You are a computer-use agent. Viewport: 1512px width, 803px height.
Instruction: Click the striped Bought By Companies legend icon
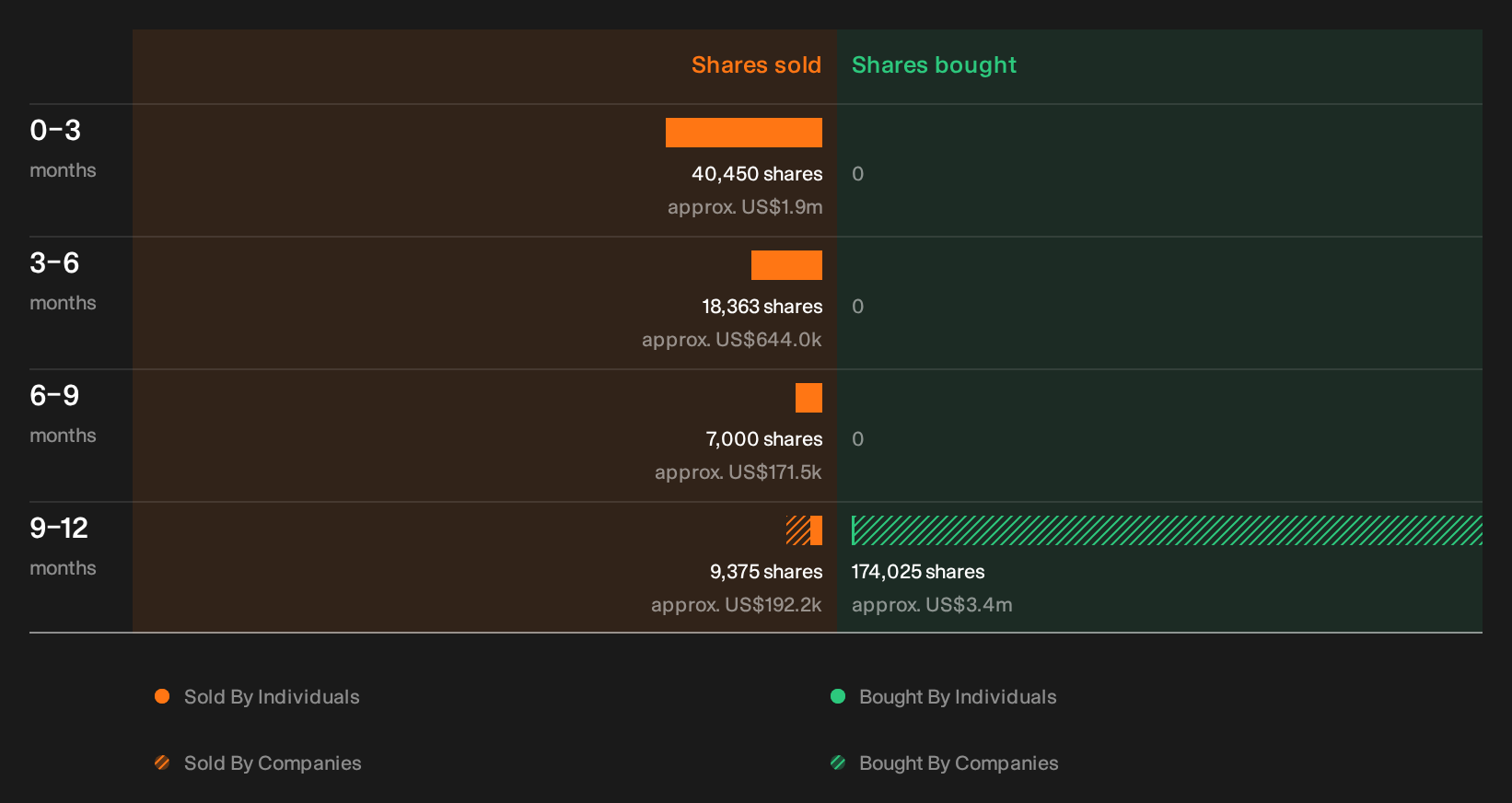pyautogui.click(x=838, y=762)
